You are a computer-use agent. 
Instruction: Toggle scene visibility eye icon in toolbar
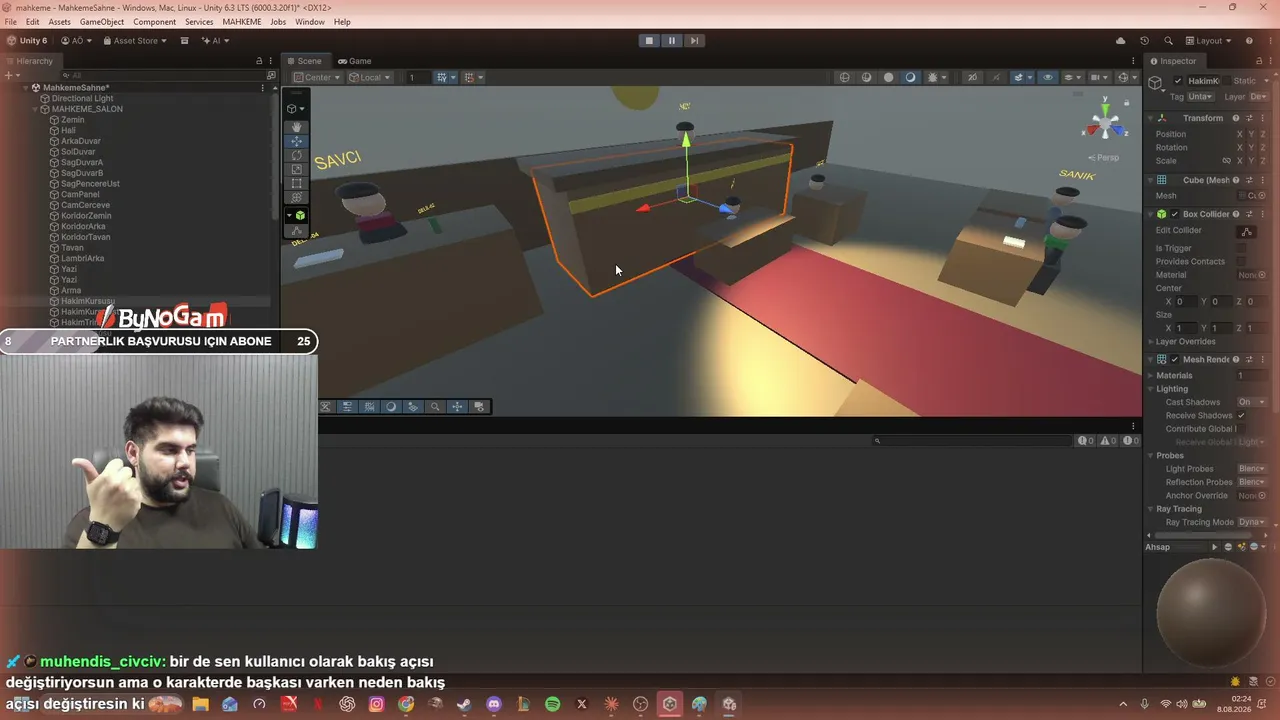[x=1048, y=77]
